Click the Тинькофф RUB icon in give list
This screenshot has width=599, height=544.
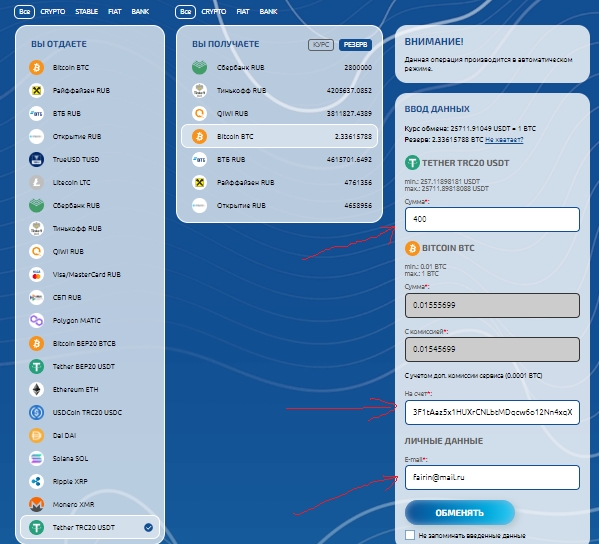[x=37, y=228]
